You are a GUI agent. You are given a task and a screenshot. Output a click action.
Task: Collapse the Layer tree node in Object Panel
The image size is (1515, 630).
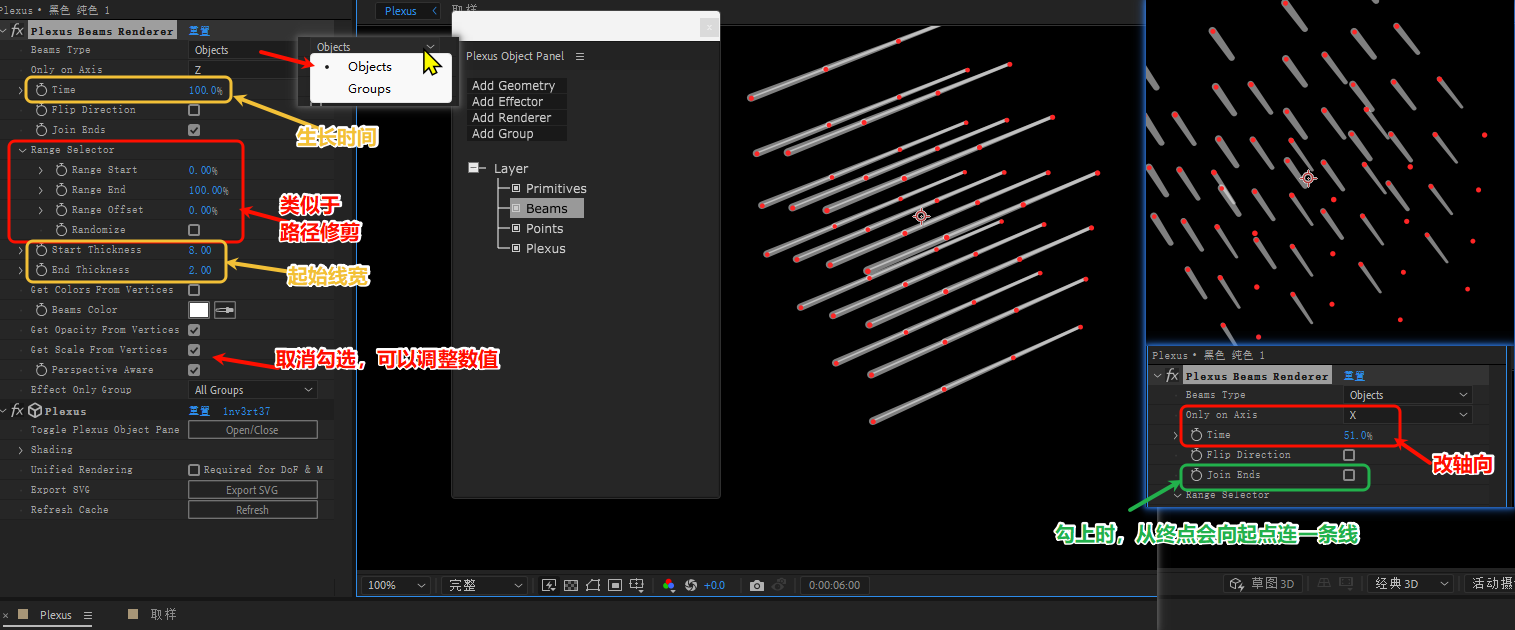pyautogui.click(x=474, y=168)
